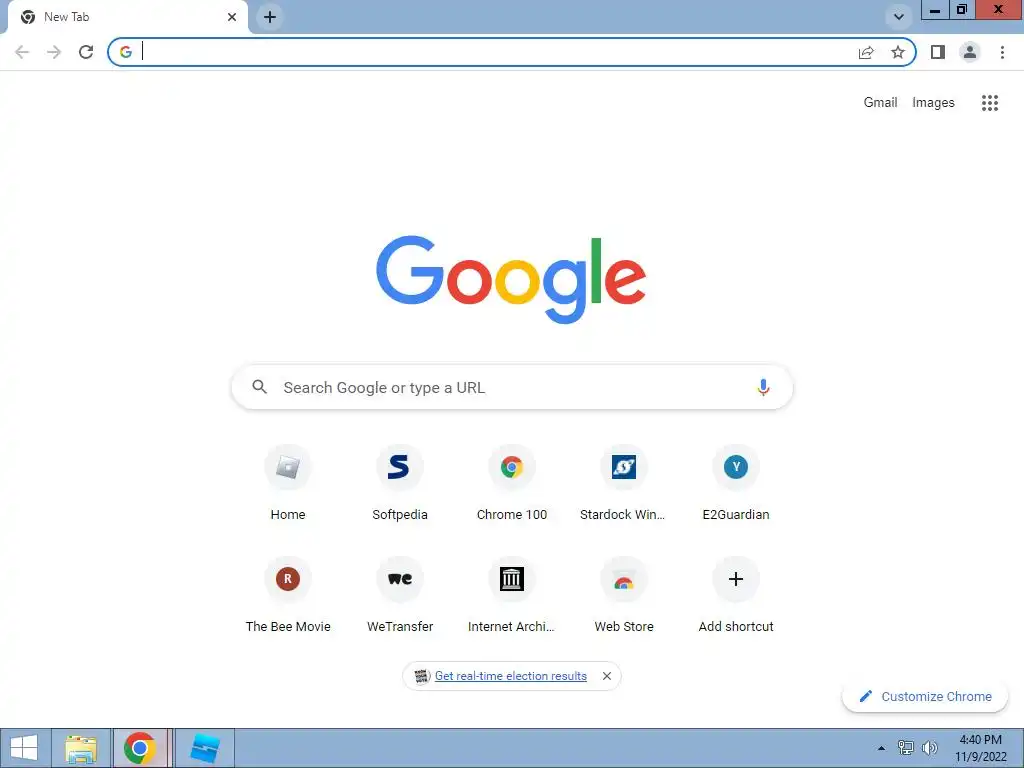Click Add shortcut button
Screen dimensions: 1024x768
[736, 596]
